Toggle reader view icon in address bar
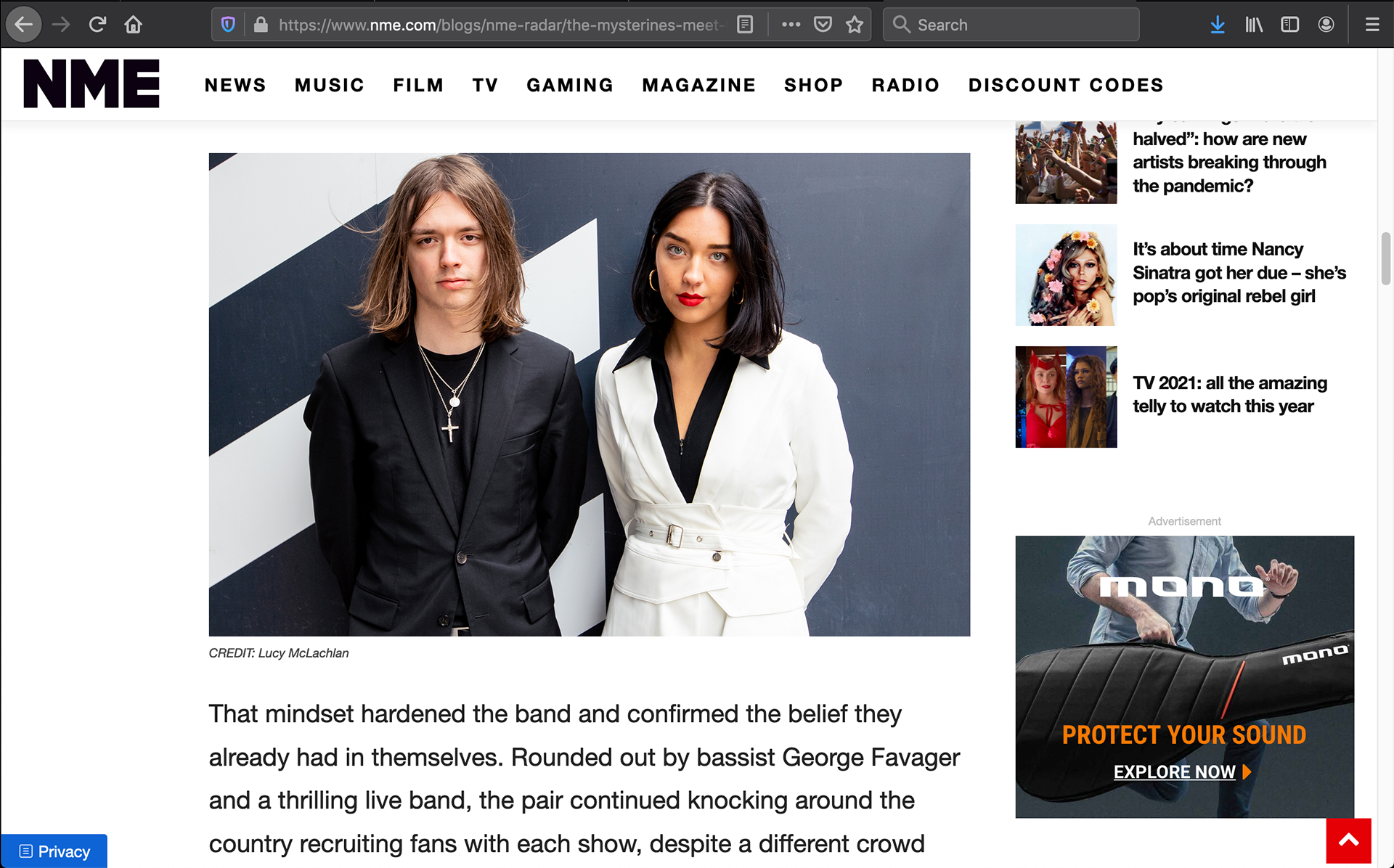 point(745,25)
